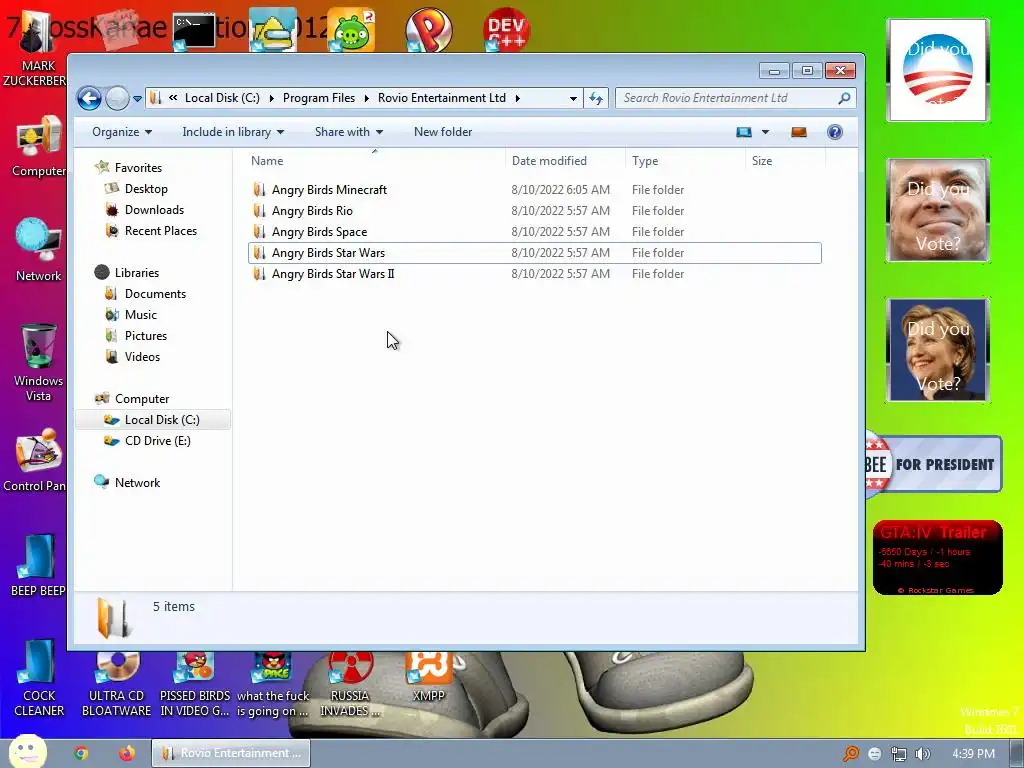Launch Firefox from the taskbar
Image resolution: width=1024 pixels, height=768 pixels.
127,753
